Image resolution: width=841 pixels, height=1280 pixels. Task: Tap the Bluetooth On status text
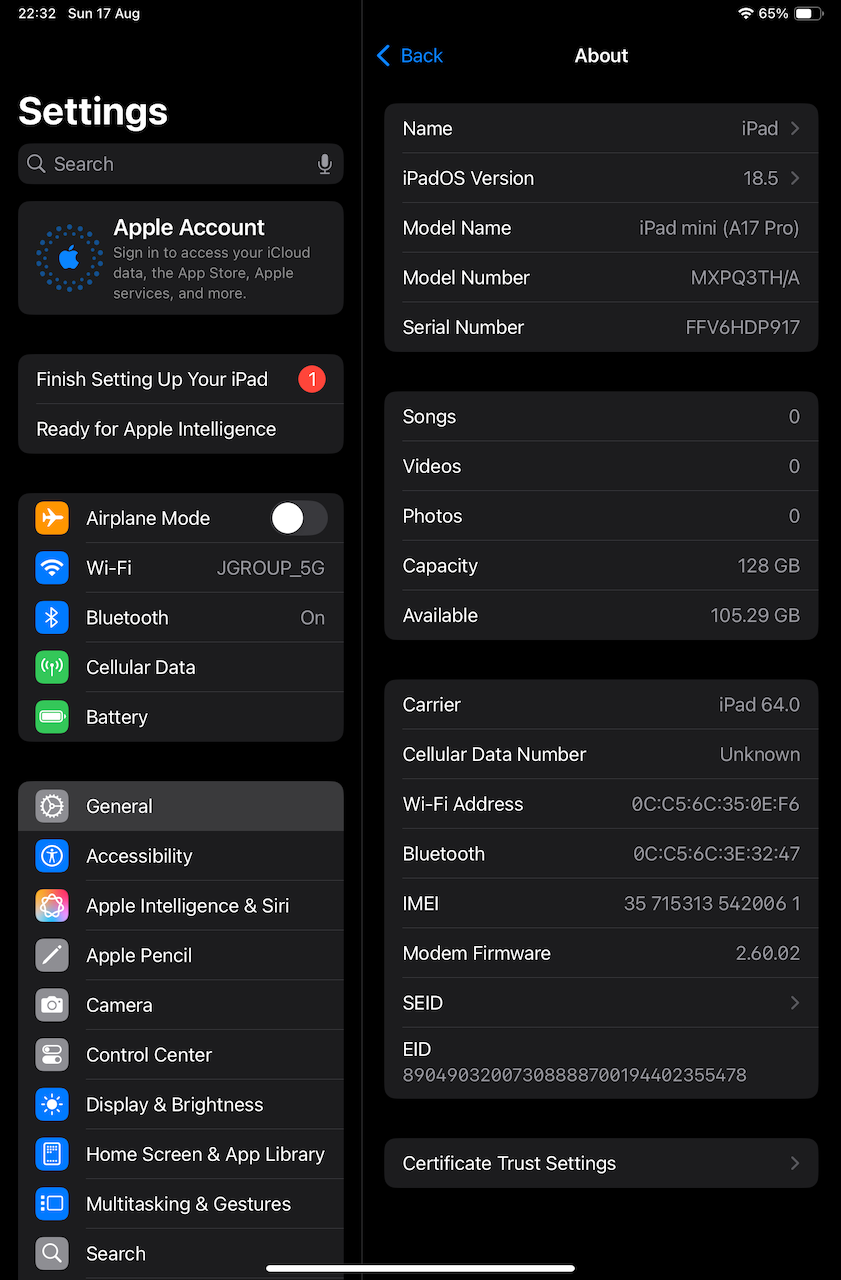[313, 618]
